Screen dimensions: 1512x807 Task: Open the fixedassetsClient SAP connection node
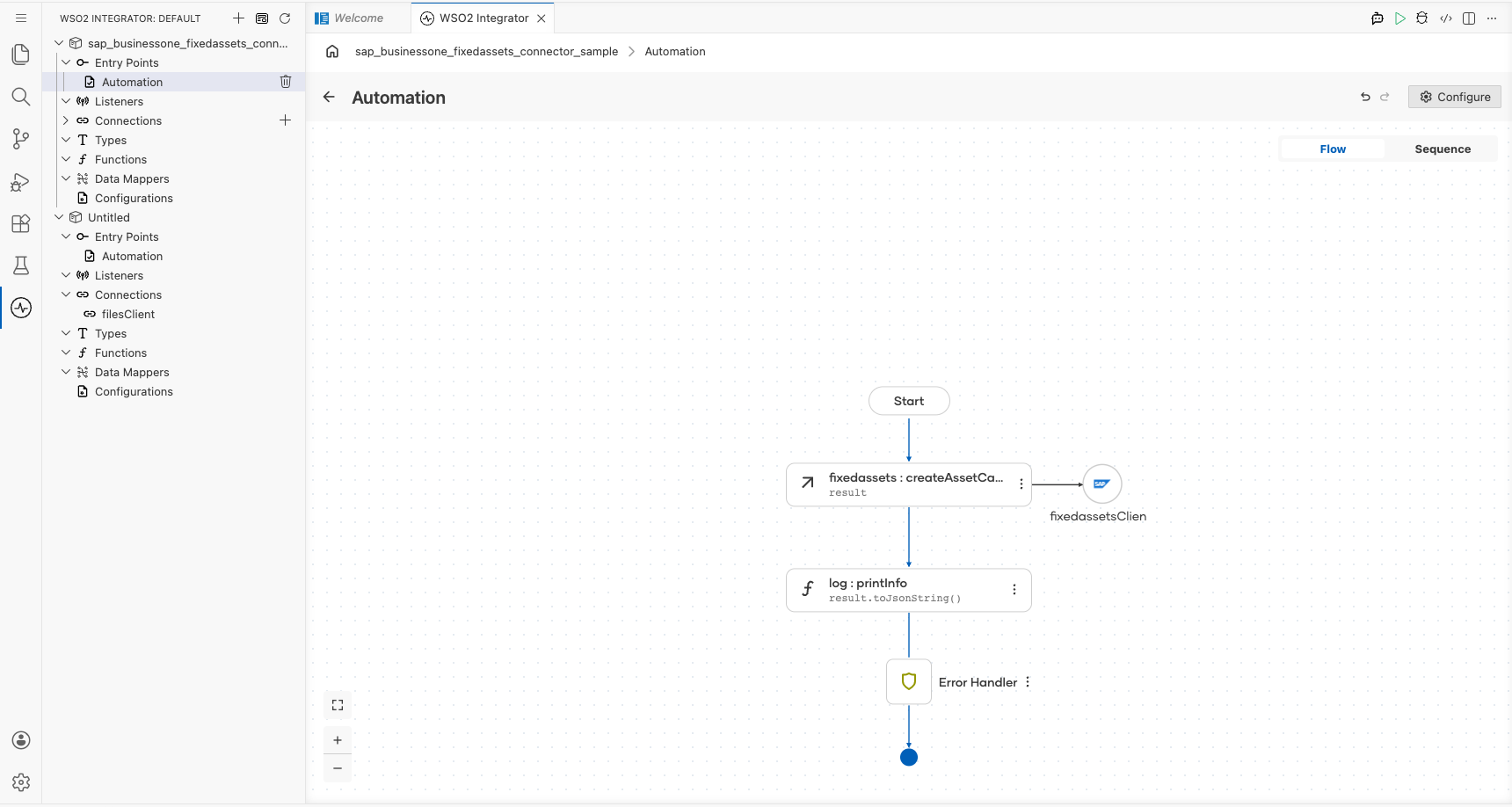(1101, 483)
